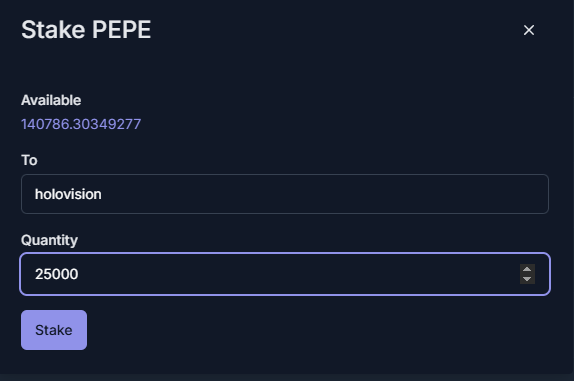The width and height of the screenshot is (574, 381).
Task: Submit staking via the purple Stake button
Action: coord(54,330)
